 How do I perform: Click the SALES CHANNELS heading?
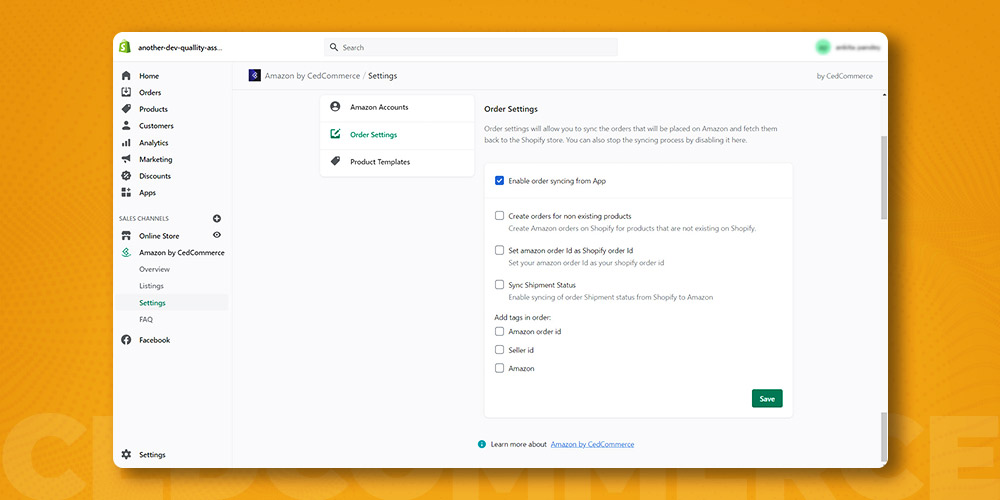coord(143,219)
